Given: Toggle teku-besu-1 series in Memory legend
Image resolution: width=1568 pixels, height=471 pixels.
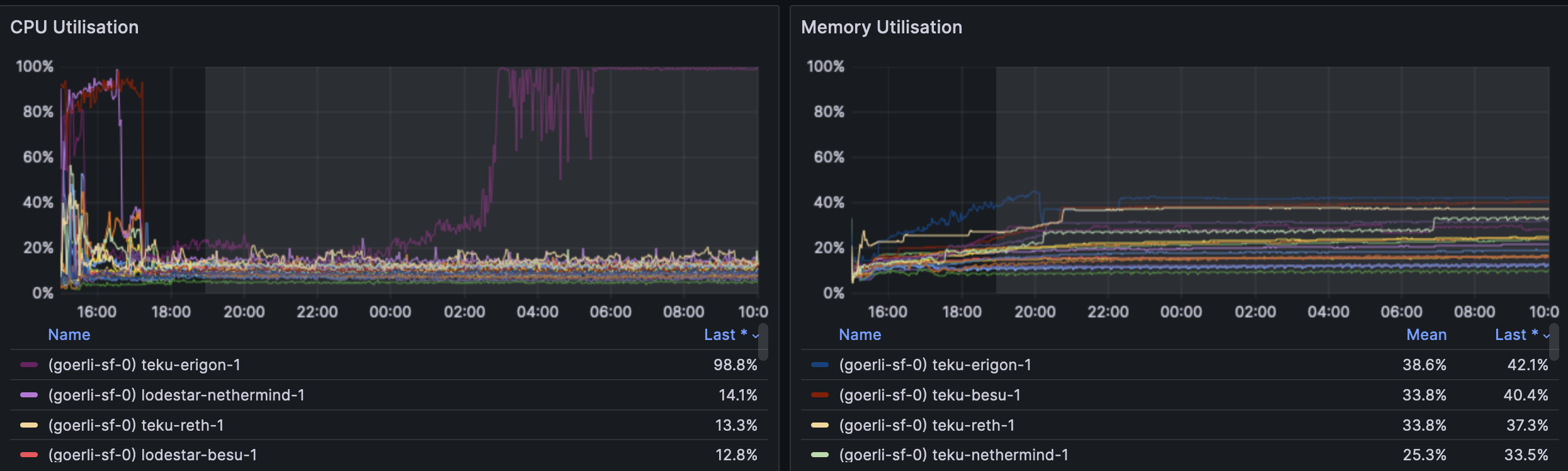Looking at the screenshot, I should 929,395.
